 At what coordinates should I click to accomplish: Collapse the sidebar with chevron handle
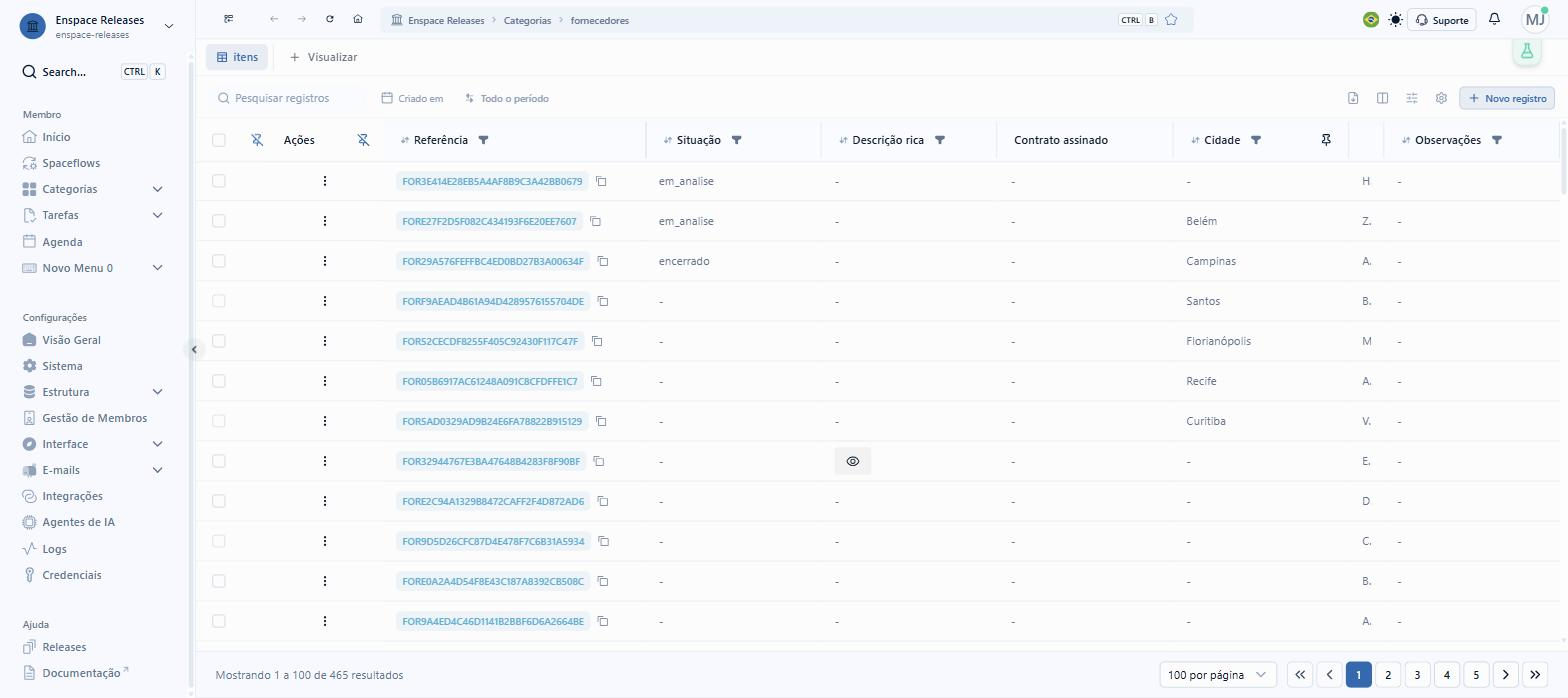(x=194, y=349)
